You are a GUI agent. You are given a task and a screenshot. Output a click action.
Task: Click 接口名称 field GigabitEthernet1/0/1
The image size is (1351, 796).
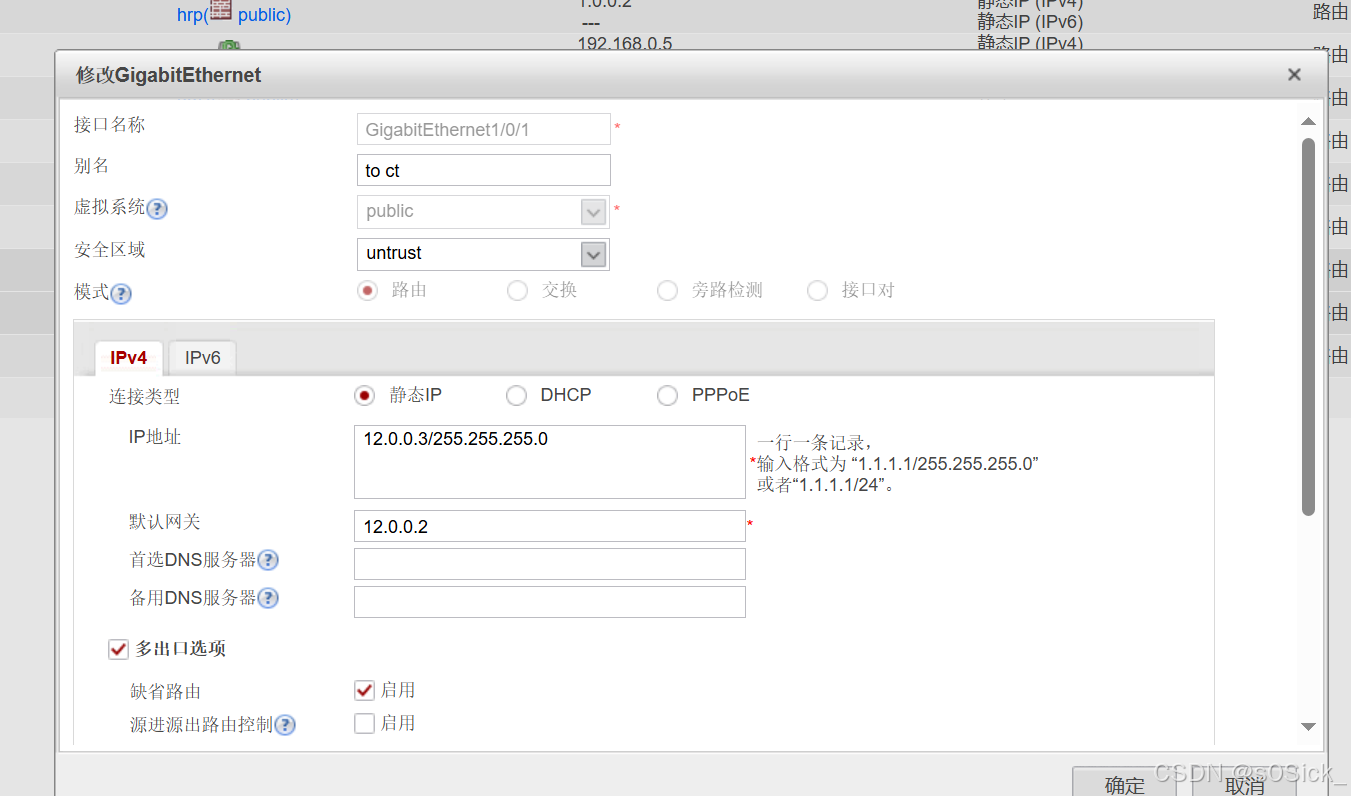(483, 129)
